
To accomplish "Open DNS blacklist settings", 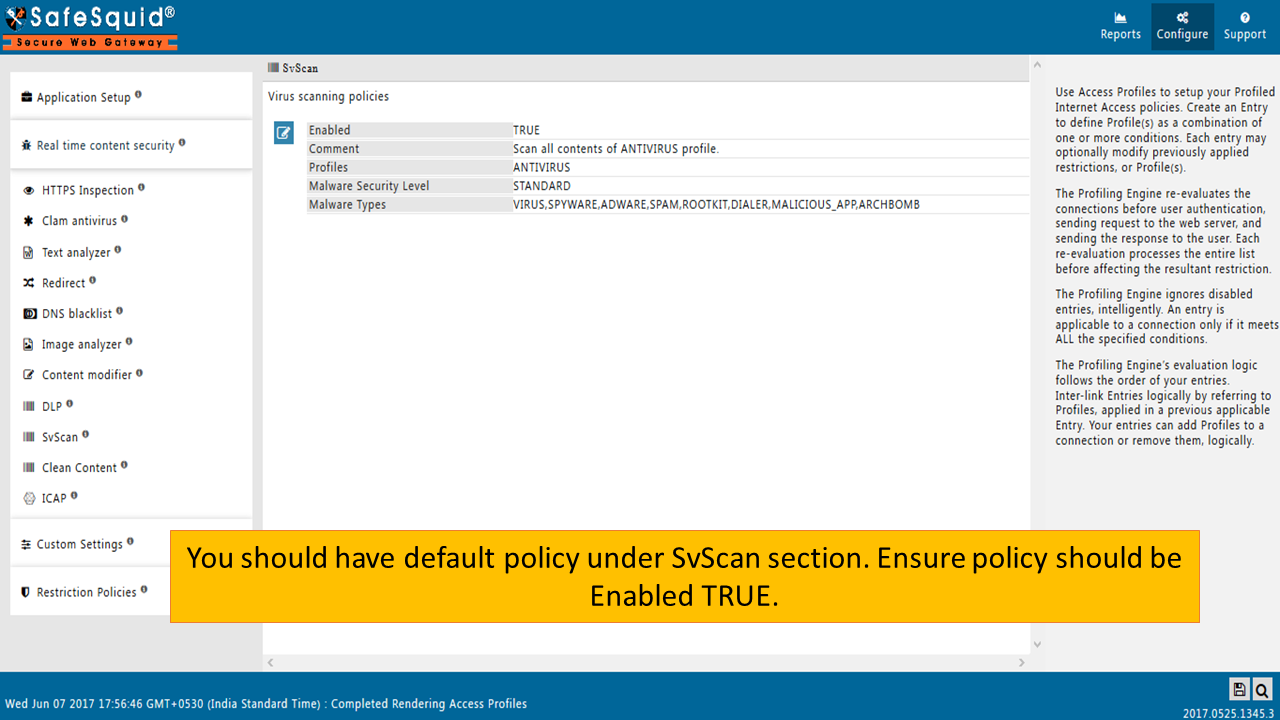I will (x=76, y=313).
